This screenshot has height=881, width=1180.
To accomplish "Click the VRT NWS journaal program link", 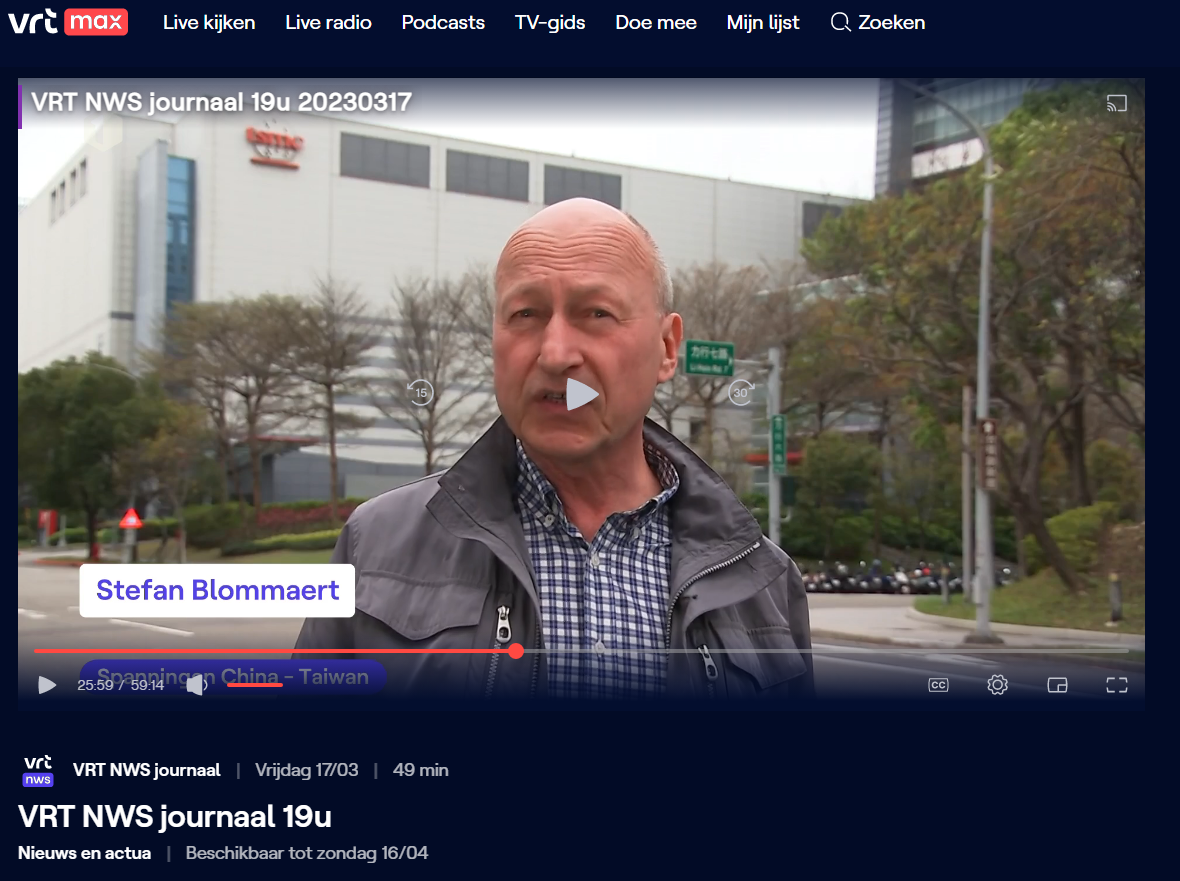I will pos(146,770).
